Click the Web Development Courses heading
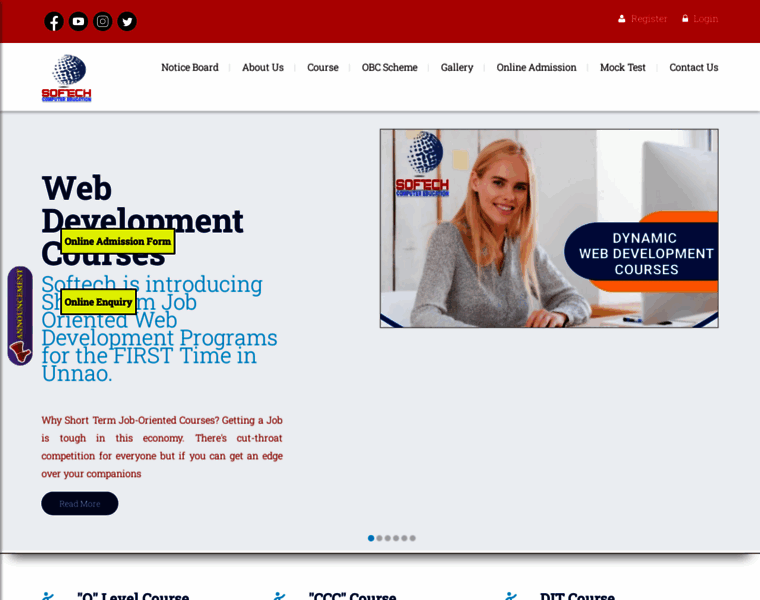The width and height of the screenshot is (760, 600). click(142, 221)
